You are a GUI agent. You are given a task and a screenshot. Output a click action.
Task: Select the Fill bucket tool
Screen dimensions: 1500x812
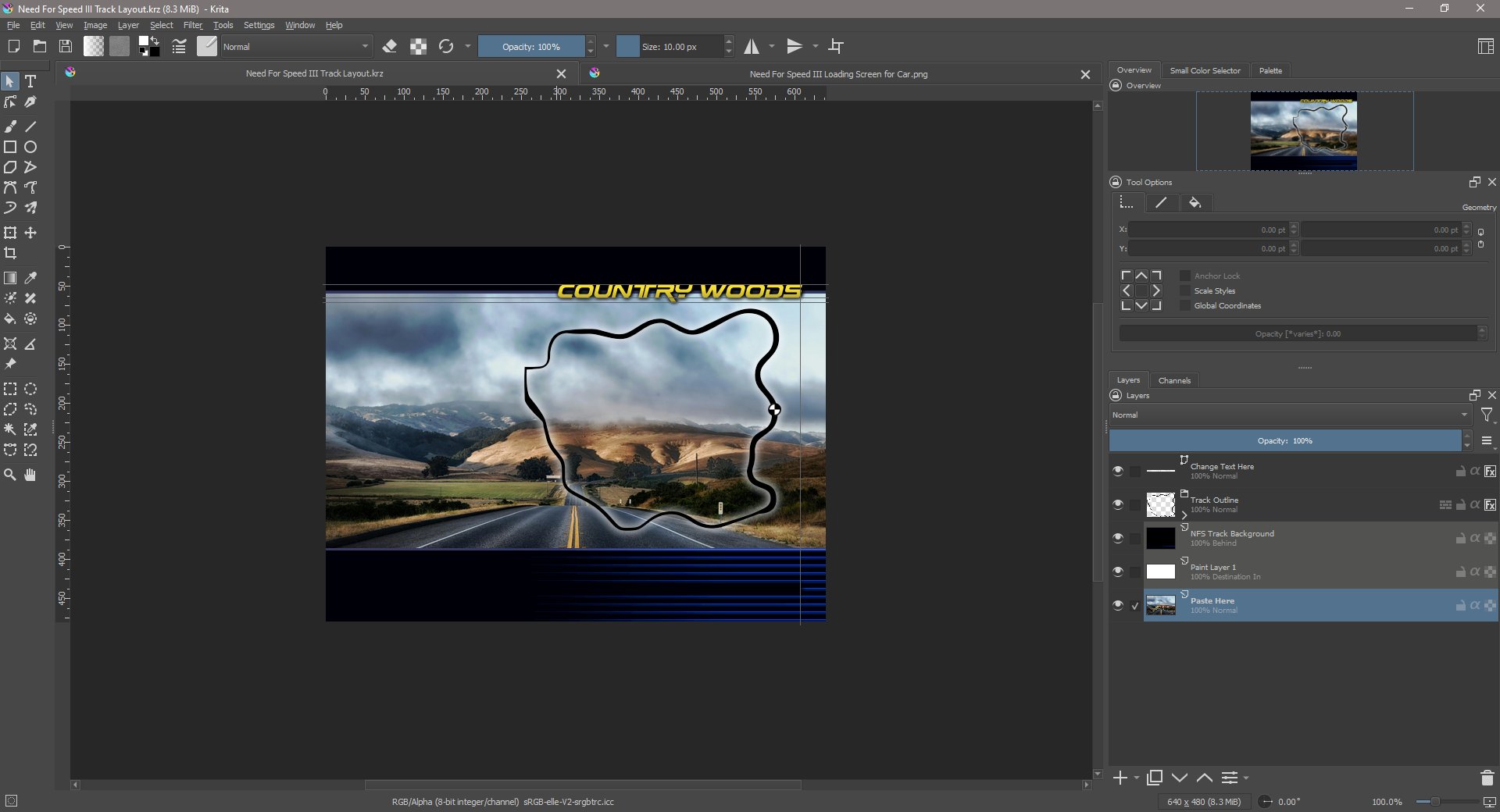click(10, 319)
